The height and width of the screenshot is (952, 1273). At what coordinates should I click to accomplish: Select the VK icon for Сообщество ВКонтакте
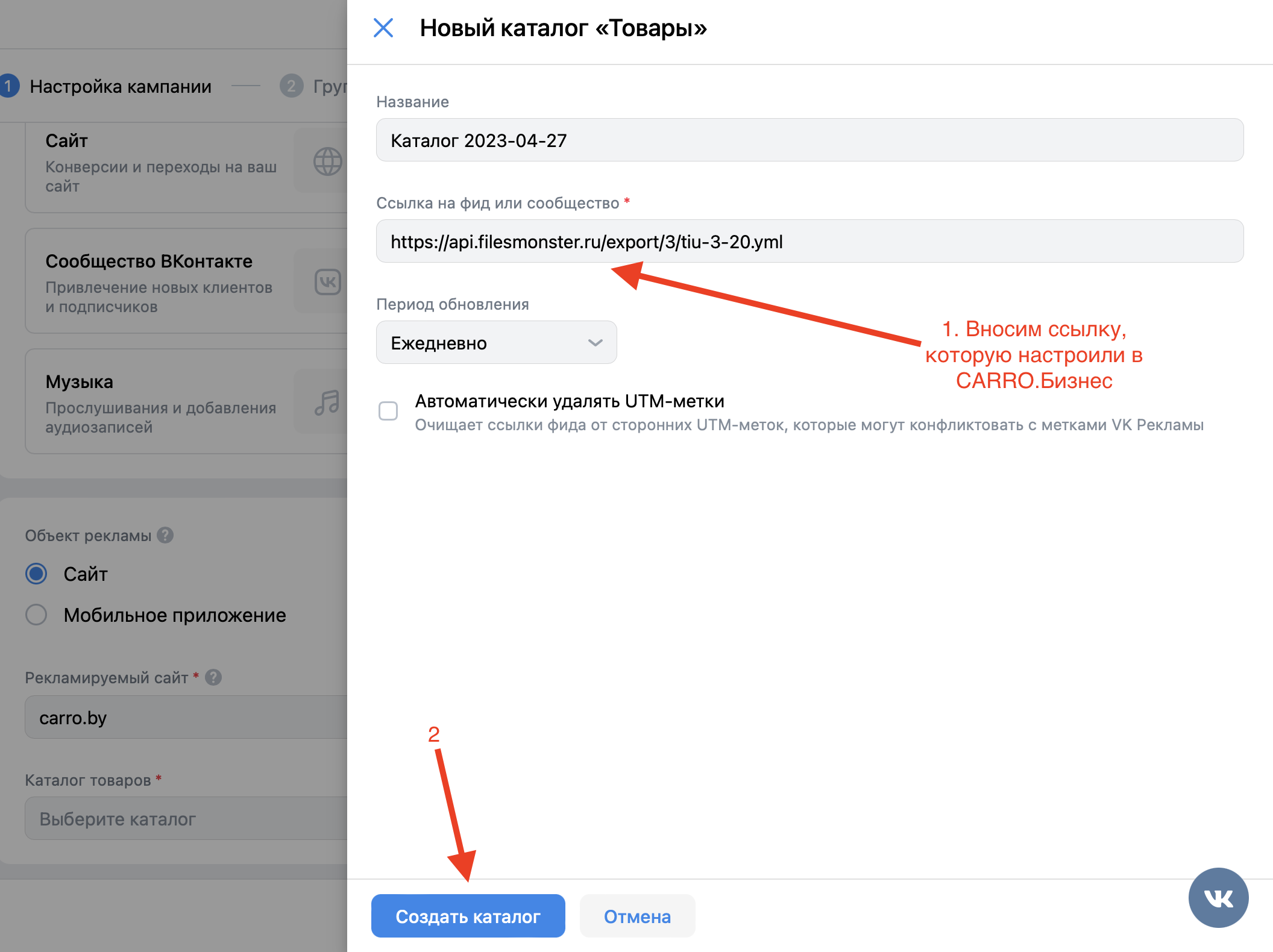point(327,281)
